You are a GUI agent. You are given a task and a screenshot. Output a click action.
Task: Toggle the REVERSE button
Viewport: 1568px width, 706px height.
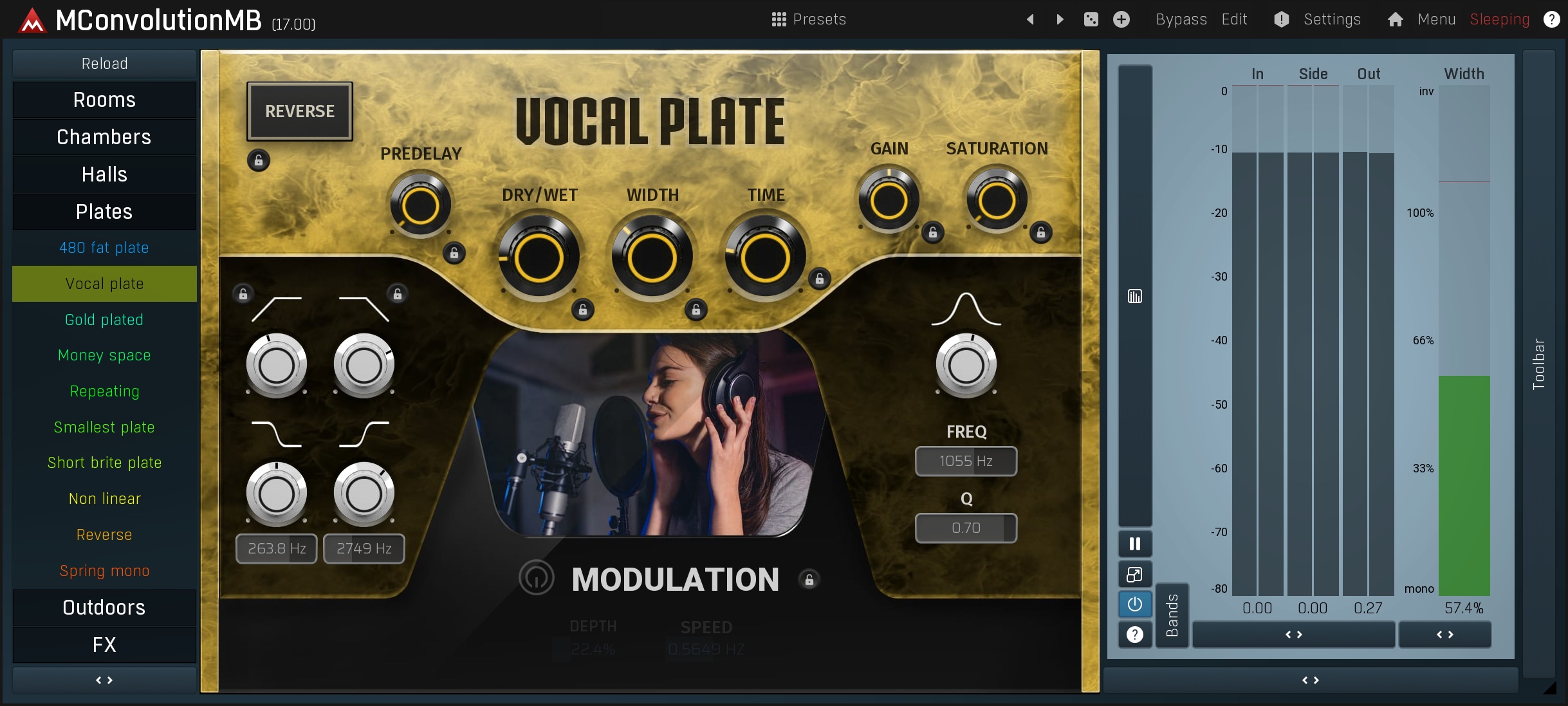click(x=300, y=111)
